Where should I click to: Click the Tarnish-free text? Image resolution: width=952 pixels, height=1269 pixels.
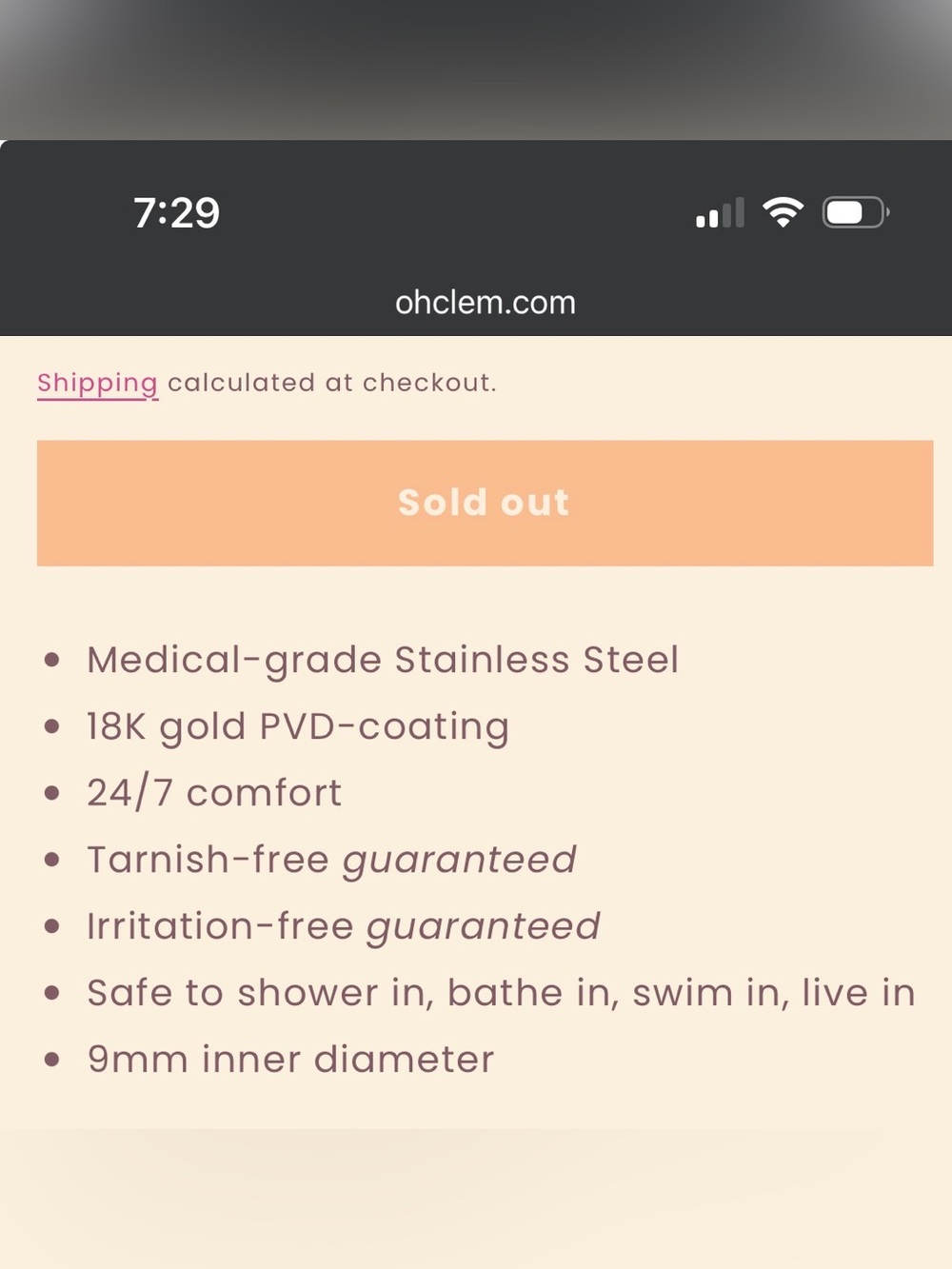208,859
